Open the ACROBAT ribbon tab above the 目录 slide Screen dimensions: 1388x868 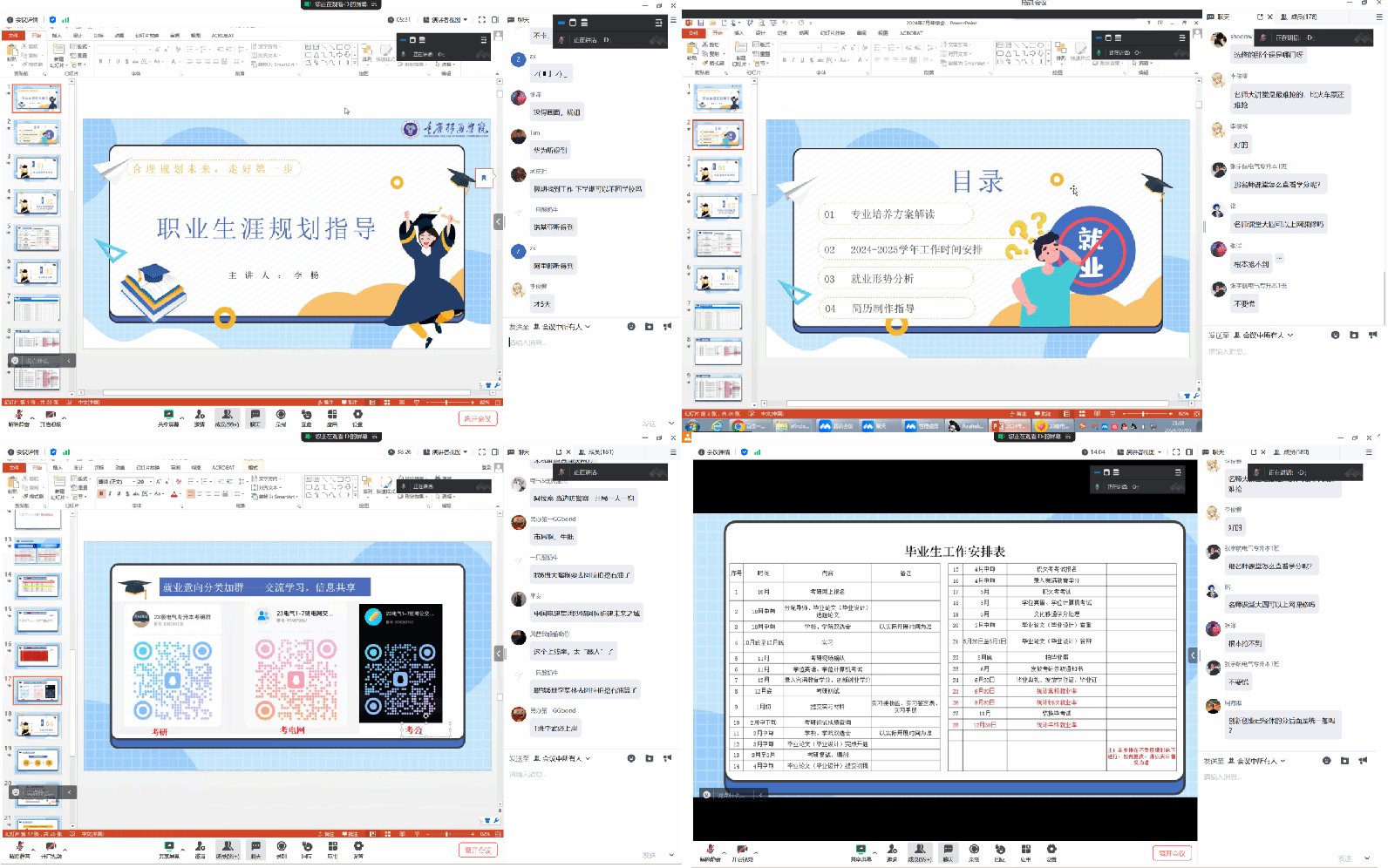pyautogui.click(x=911, y=33)
